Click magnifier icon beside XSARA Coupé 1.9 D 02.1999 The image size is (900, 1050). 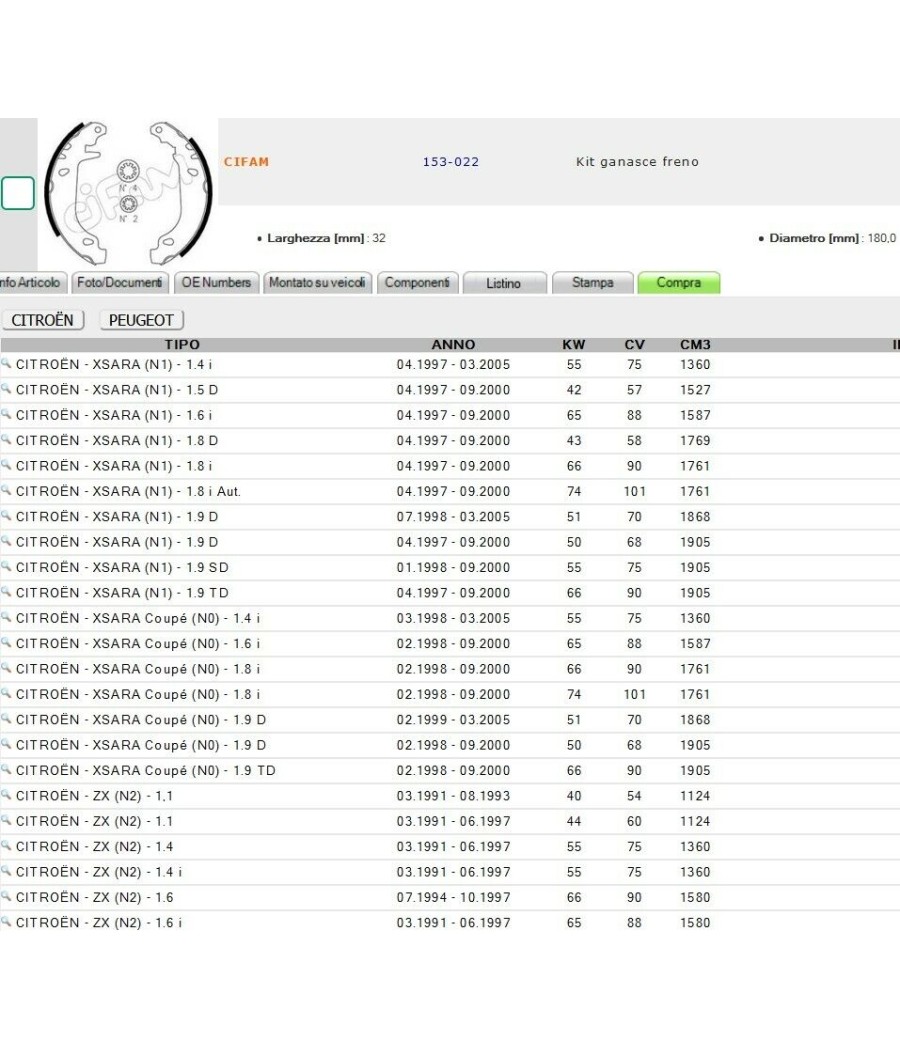[x=6, y=719]
